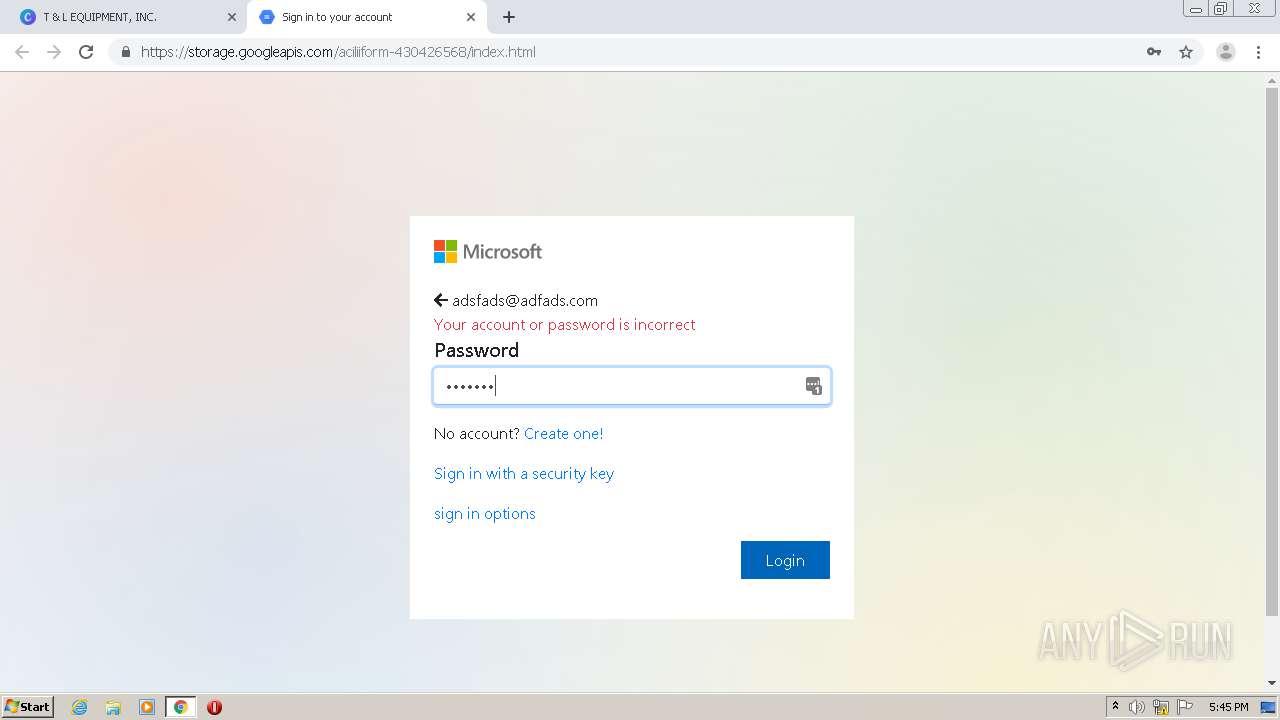Click the padlock site security icon
Image resolution: width=1280 pixels, height=720 pixels.
click(x=125, y=52)
